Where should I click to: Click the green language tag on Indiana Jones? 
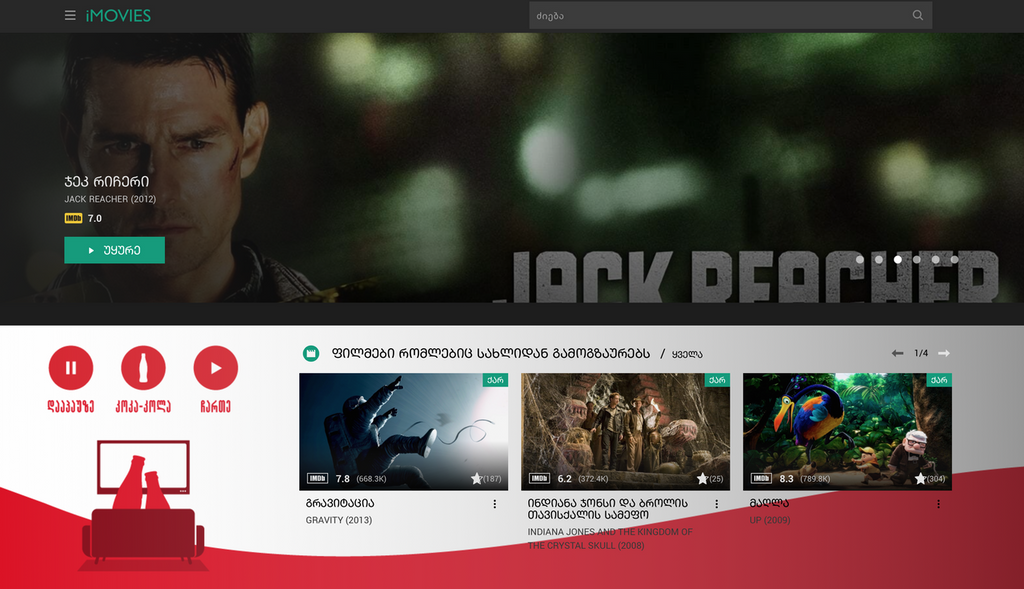point(718,380)
